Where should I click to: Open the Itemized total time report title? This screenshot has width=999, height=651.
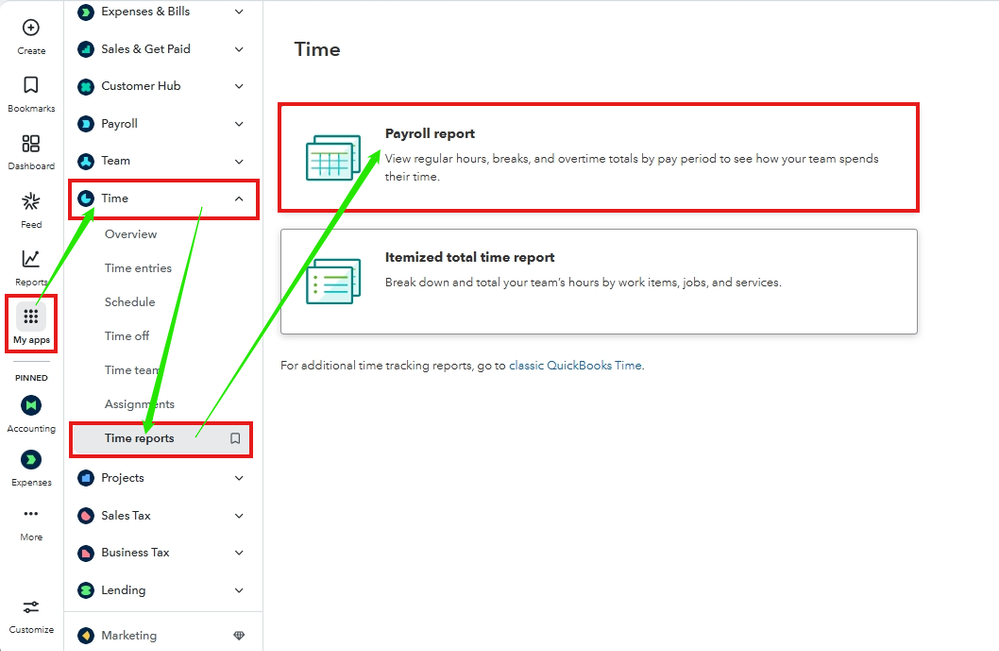[470, 257]
